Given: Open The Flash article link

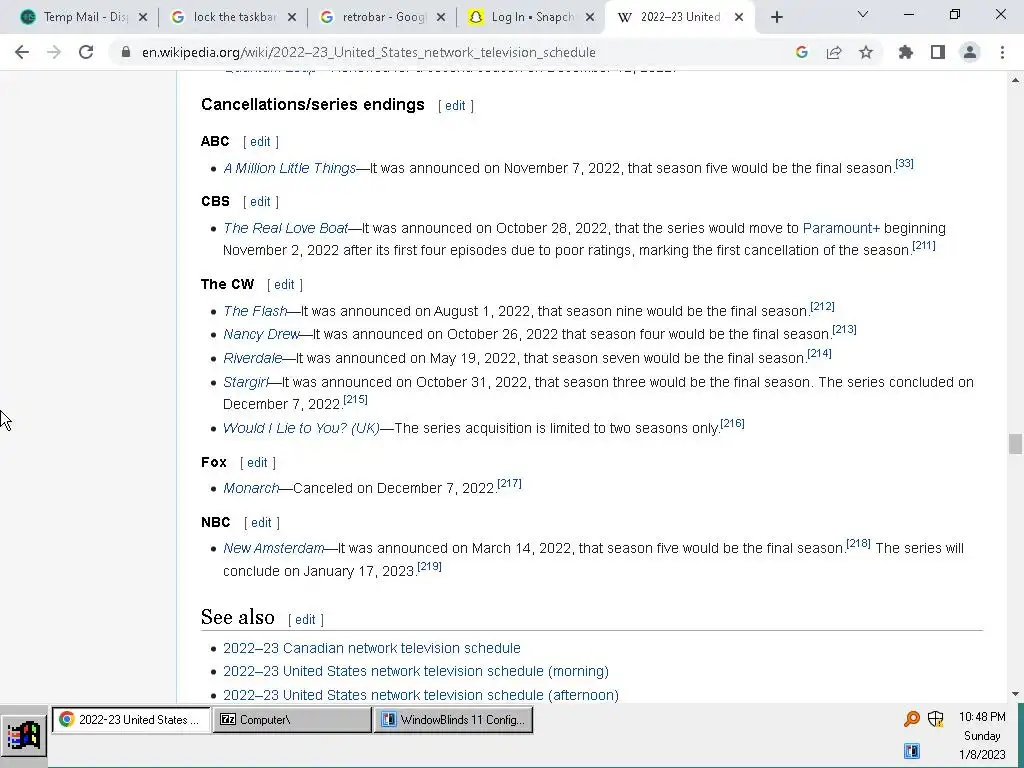Looking at the screenshot, I should pyautogui.click(x=255, y=312).
